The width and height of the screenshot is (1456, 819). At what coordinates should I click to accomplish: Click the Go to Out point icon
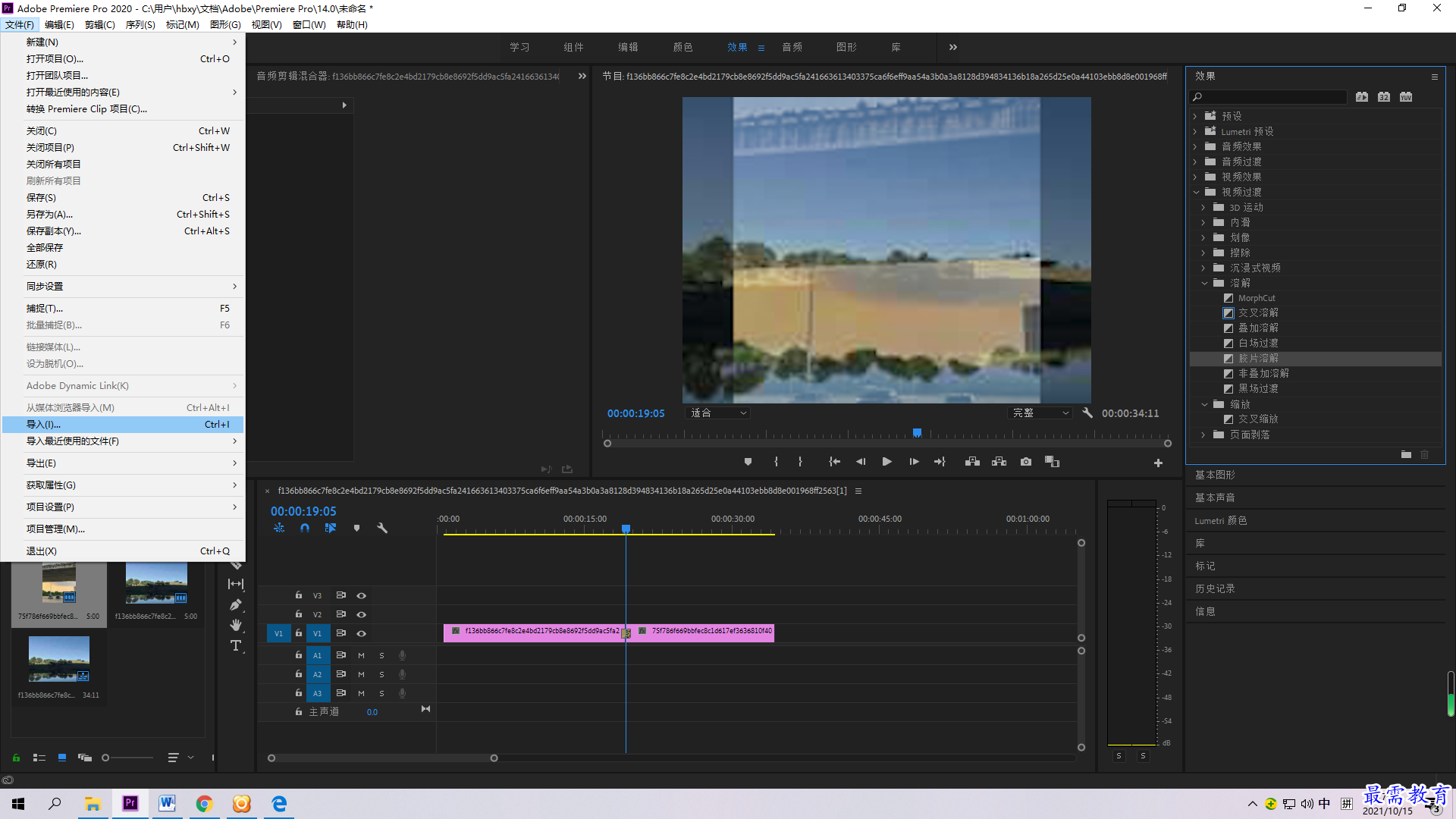click(940, 462)
